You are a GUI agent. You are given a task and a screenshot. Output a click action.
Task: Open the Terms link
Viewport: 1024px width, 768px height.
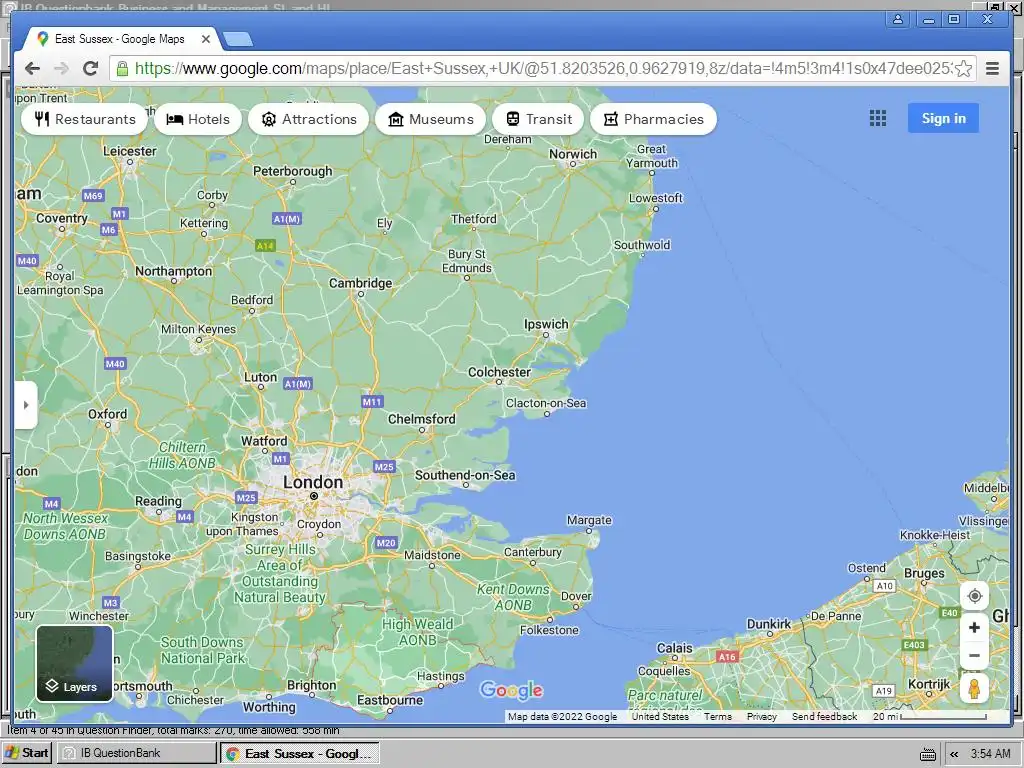[x=718, y=716]
